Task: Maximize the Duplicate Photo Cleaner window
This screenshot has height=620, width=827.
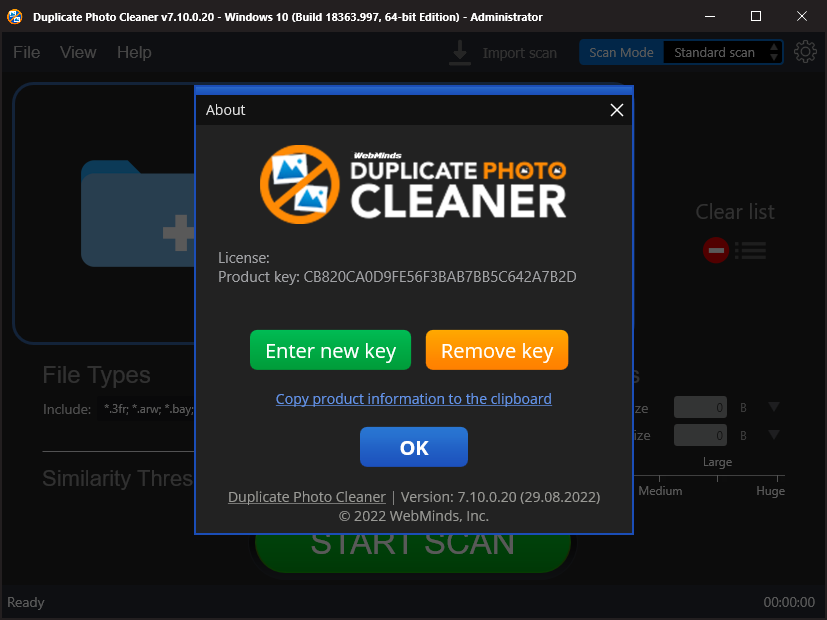Action: (756, 16)
